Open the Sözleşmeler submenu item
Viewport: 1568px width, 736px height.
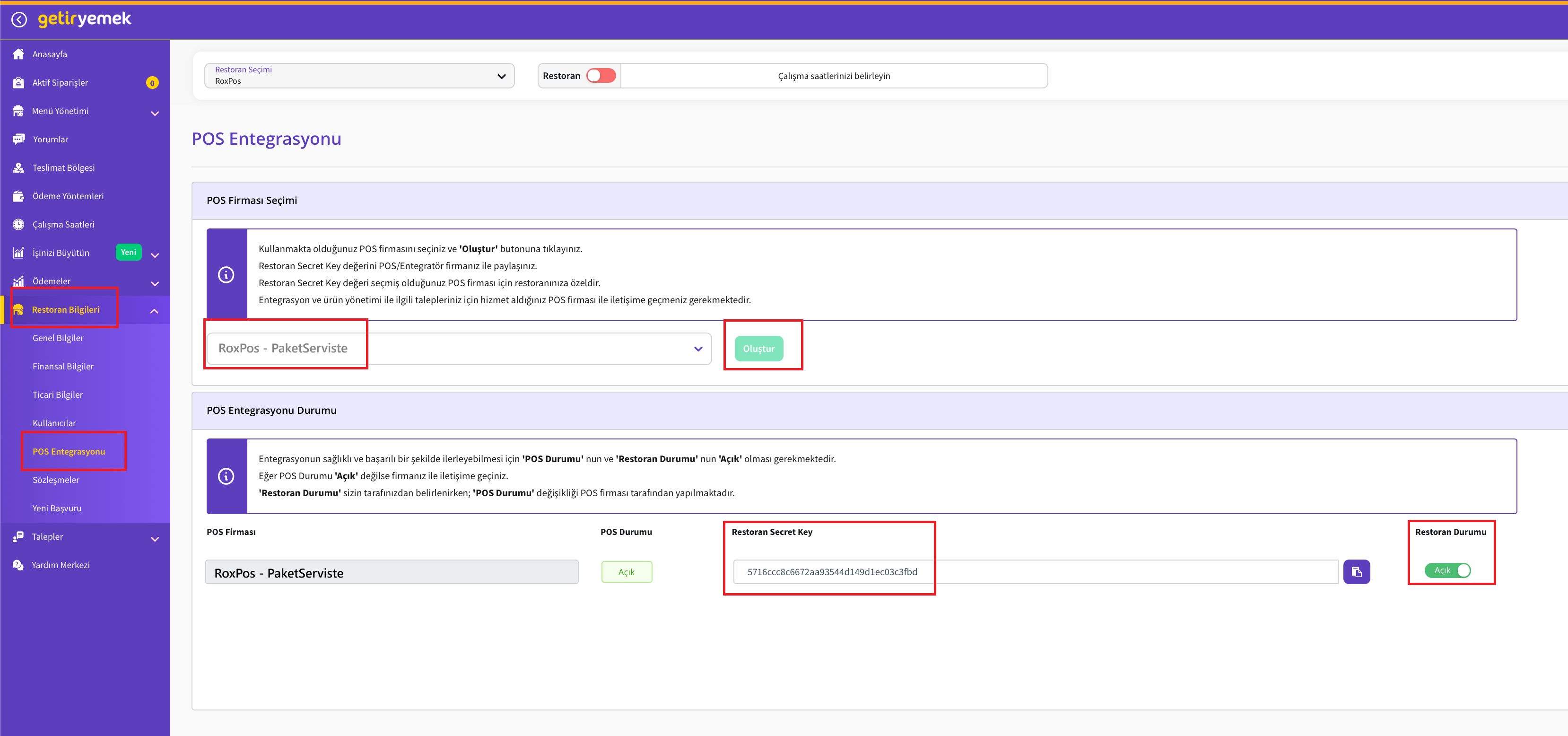tap(56, 480)
